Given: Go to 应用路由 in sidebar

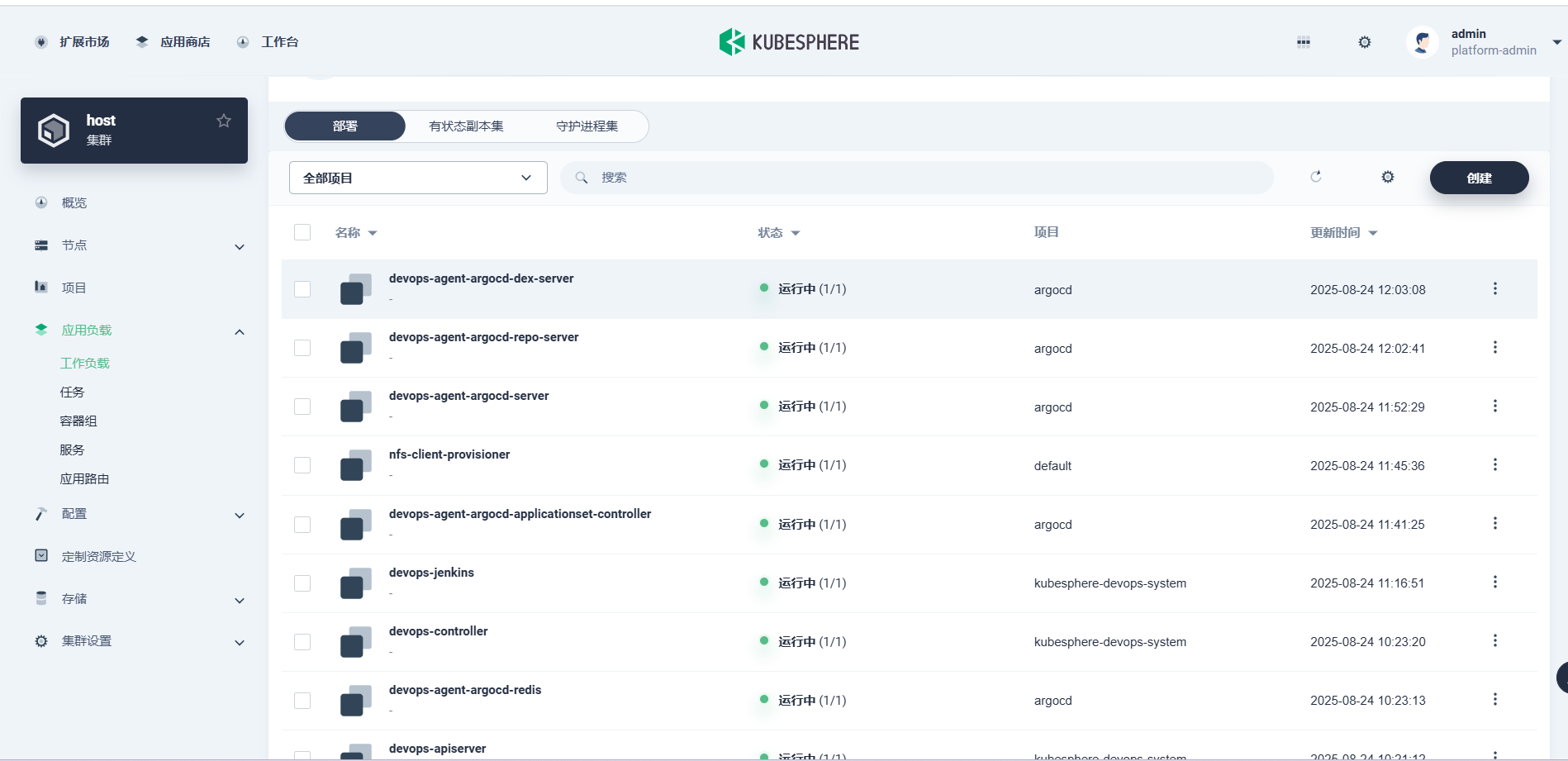Looking at the screenshot, I should (84, 478).
